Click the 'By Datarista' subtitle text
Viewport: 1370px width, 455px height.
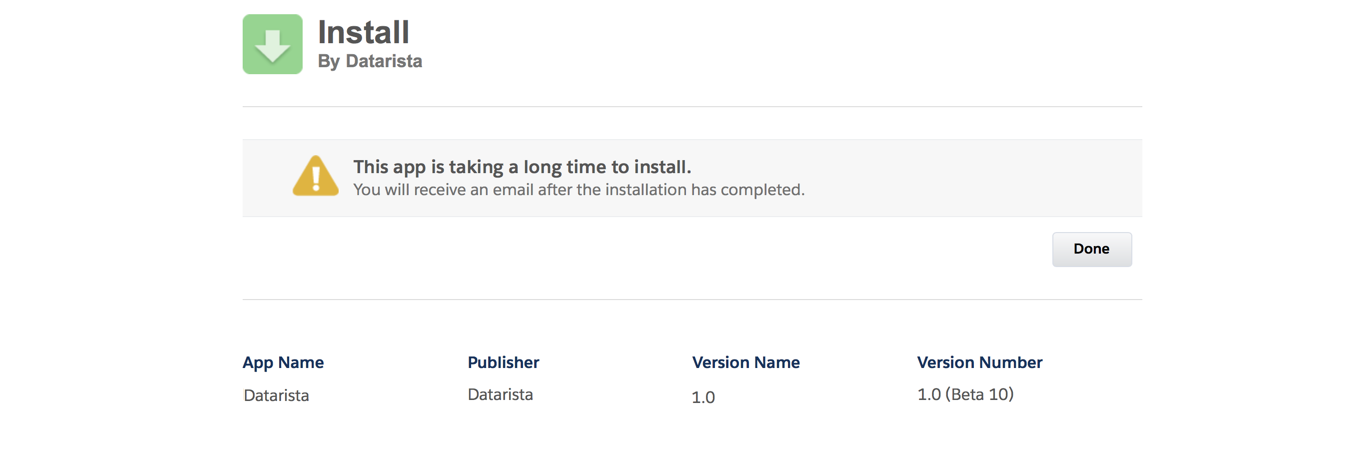click(x=370, y=61)
